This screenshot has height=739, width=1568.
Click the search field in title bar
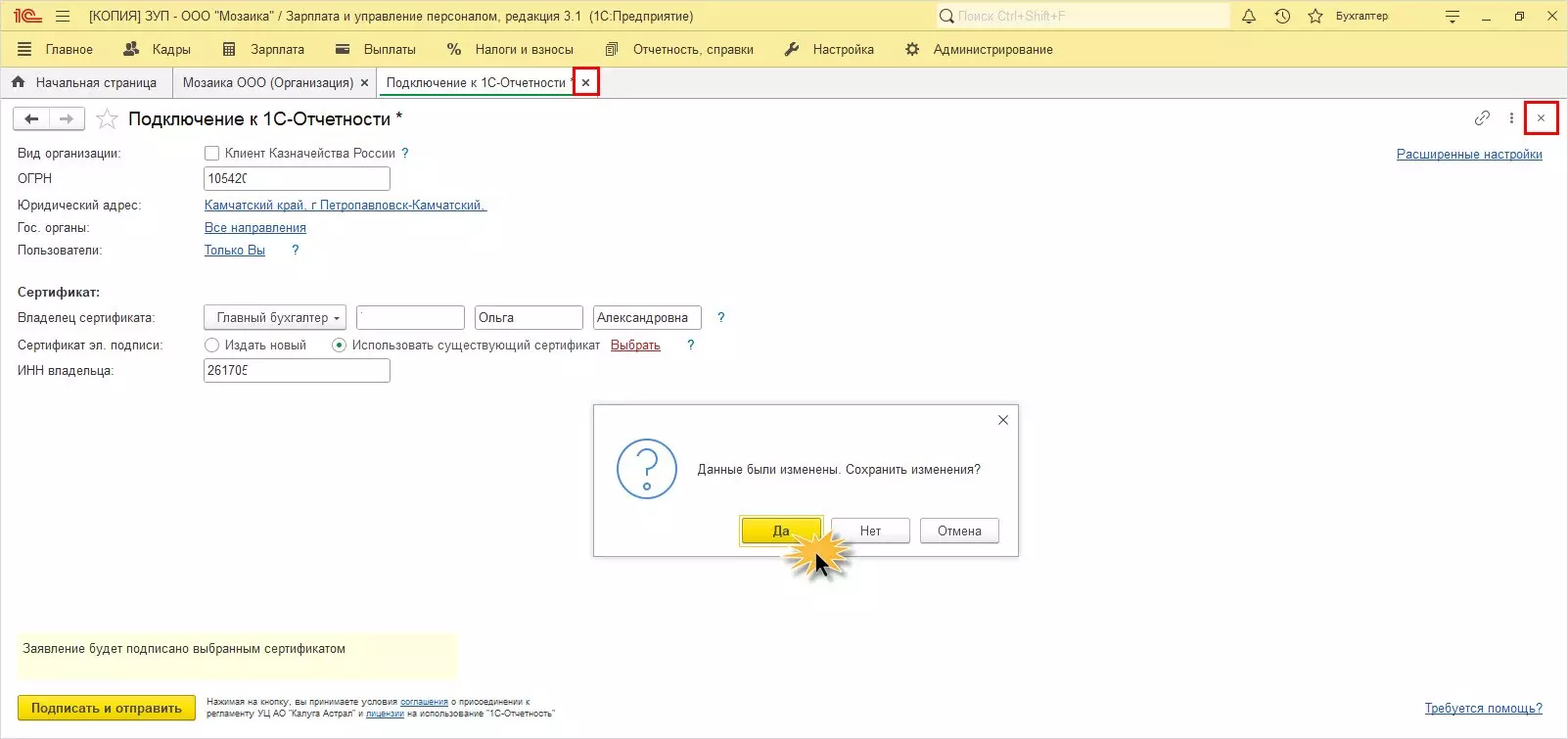(x=1083, y=17)
